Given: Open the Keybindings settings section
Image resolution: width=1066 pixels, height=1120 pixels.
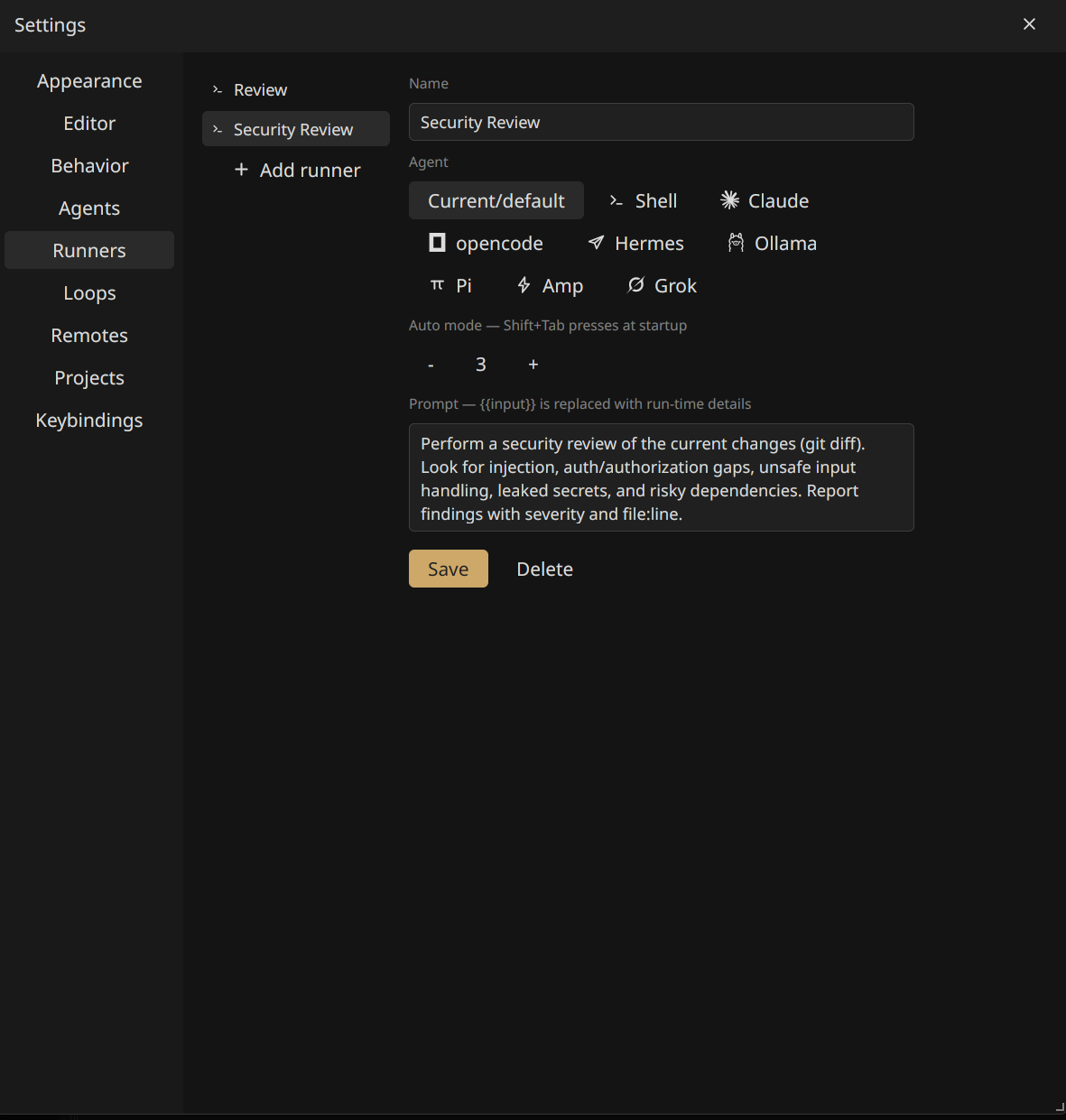Looking at the screenshot, I should (x=89, y=421).
